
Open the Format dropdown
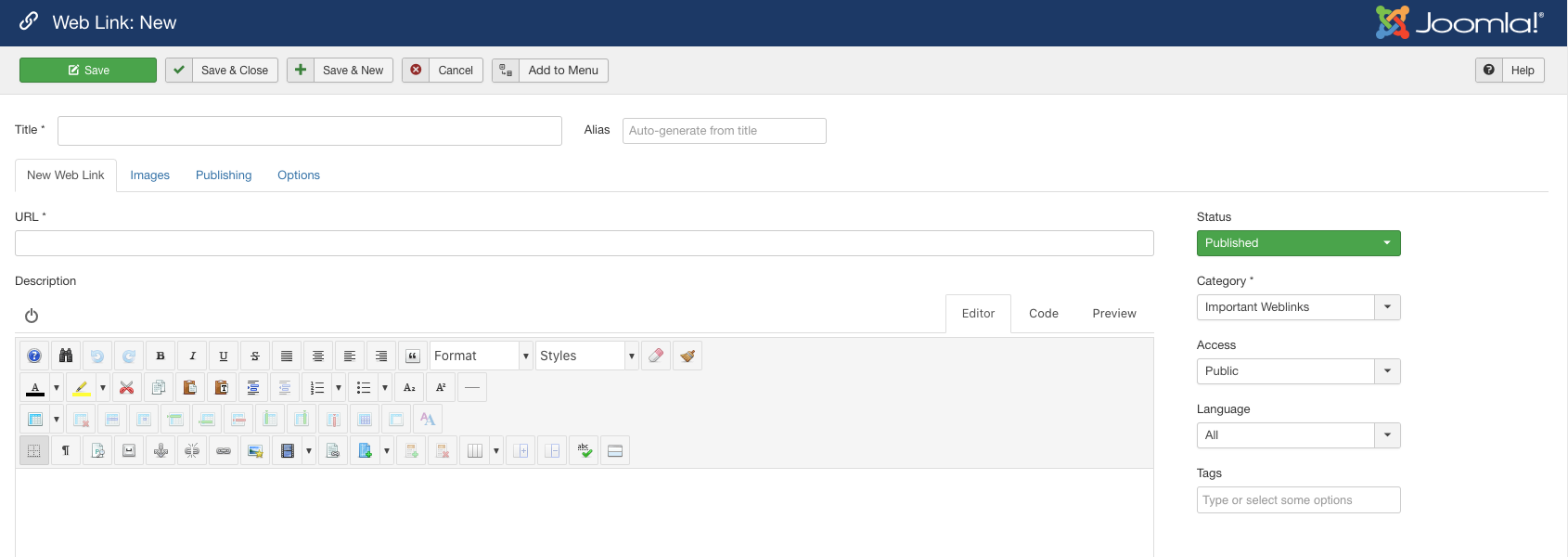(x=482, y=356)
